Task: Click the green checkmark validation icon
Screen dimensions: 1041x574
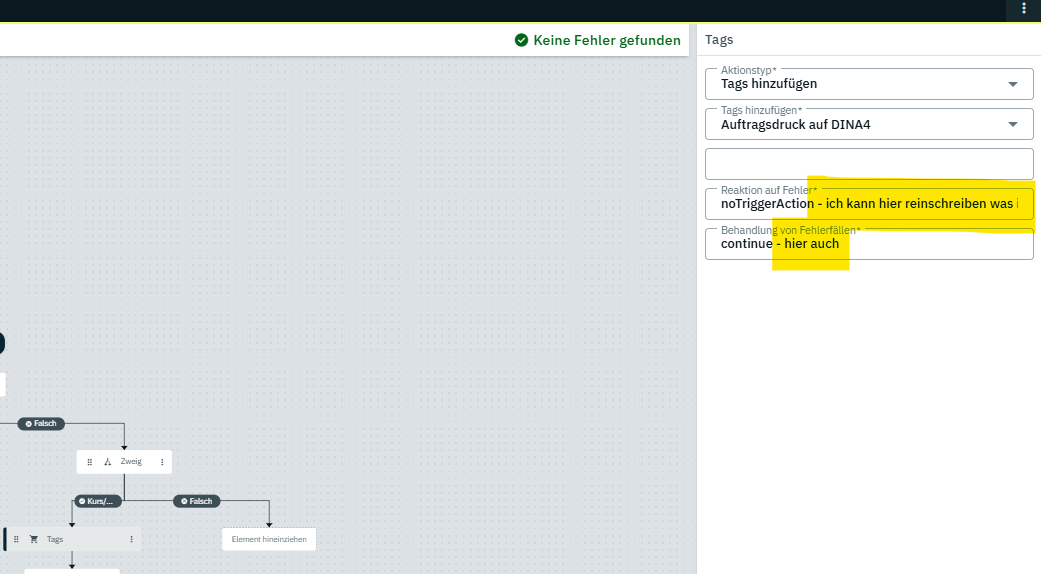Action: (521, 41)
